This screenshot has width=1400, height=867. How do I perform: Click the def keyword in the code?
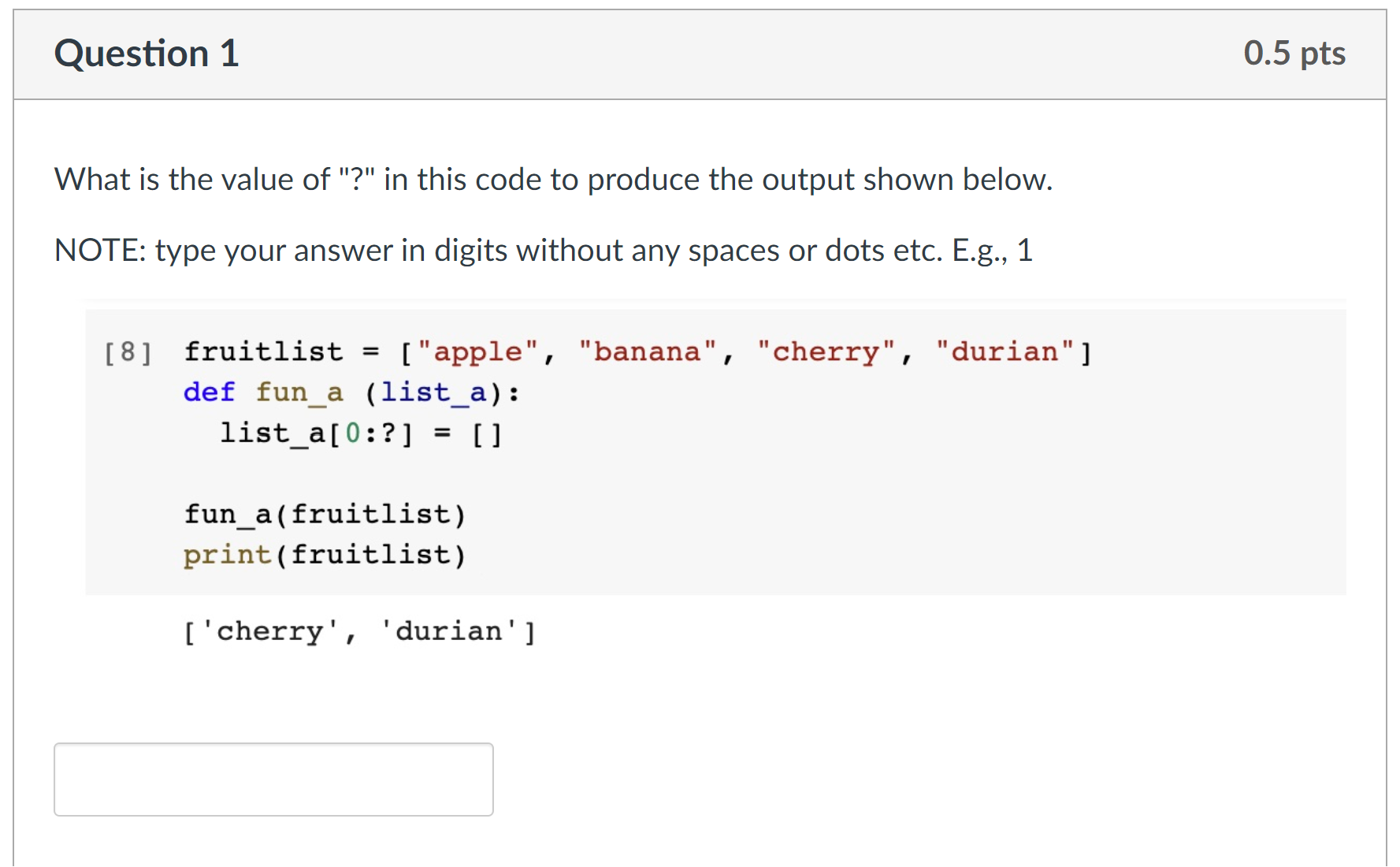[x=208, y=392]
